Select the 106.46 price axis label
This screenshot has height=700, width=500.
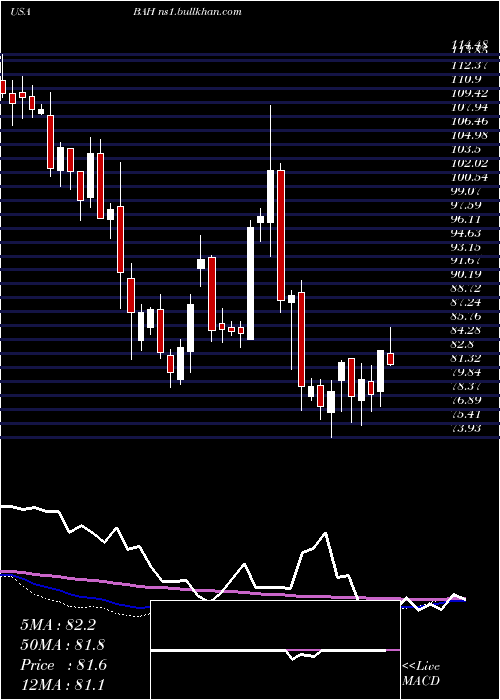pos(470,121)
